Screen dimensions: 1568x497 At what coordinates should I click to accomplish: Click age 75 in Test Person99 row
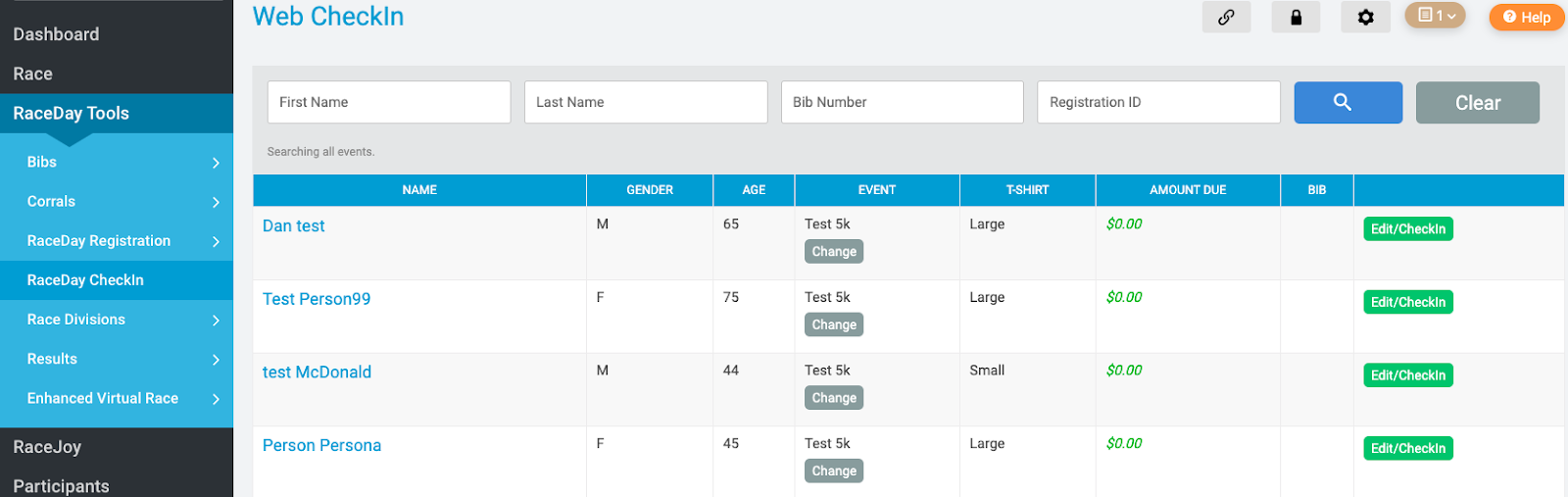(x=731, y=297)
